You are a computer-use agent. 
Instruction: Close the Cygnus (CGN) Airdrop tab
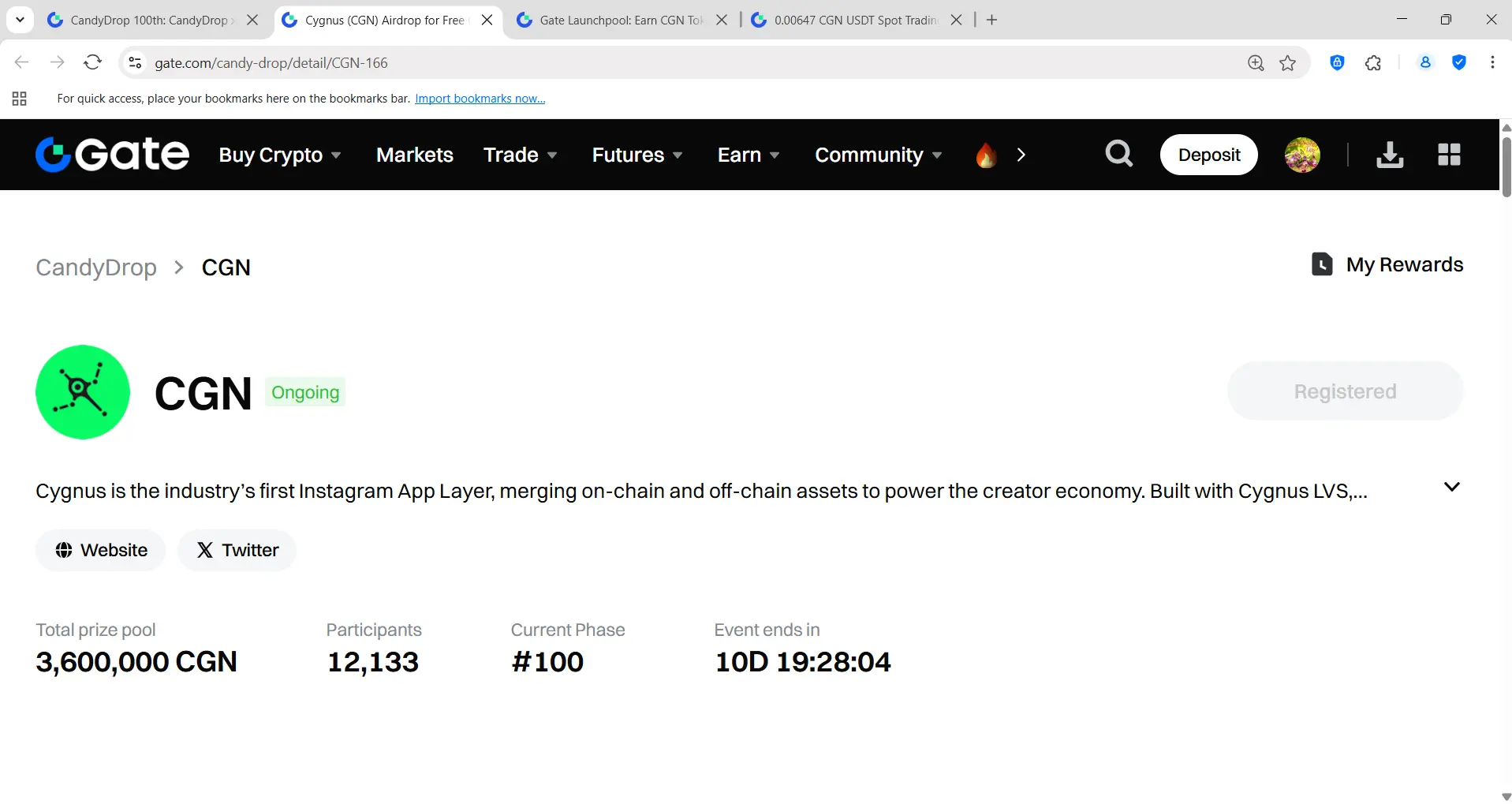coord(487,20)
